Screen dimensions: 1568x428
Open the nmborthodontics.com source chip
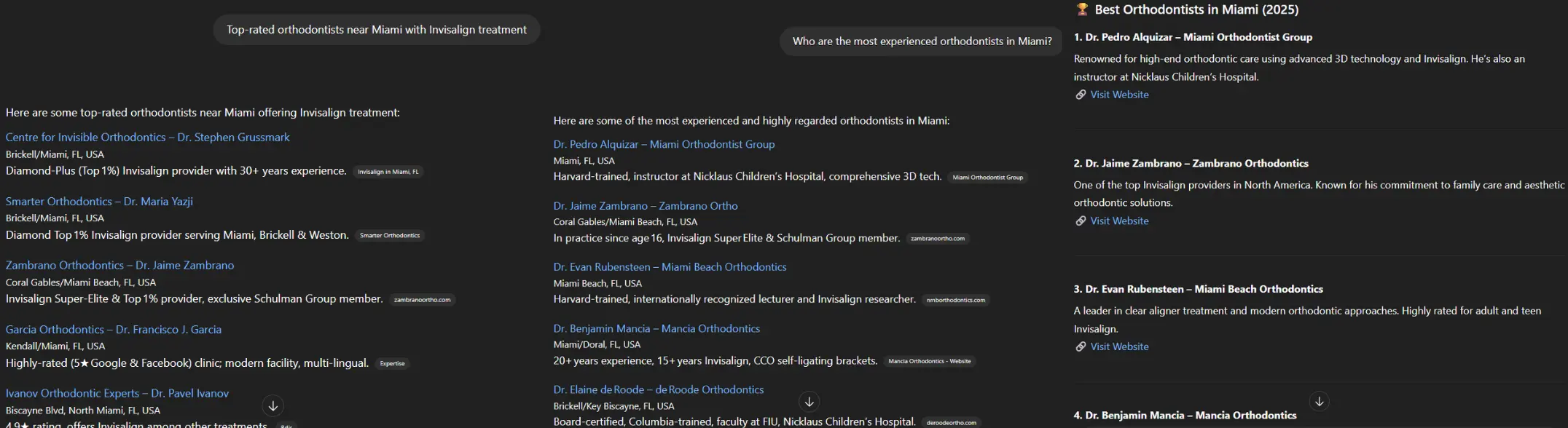pyautogui.click(x=955, y=299)
